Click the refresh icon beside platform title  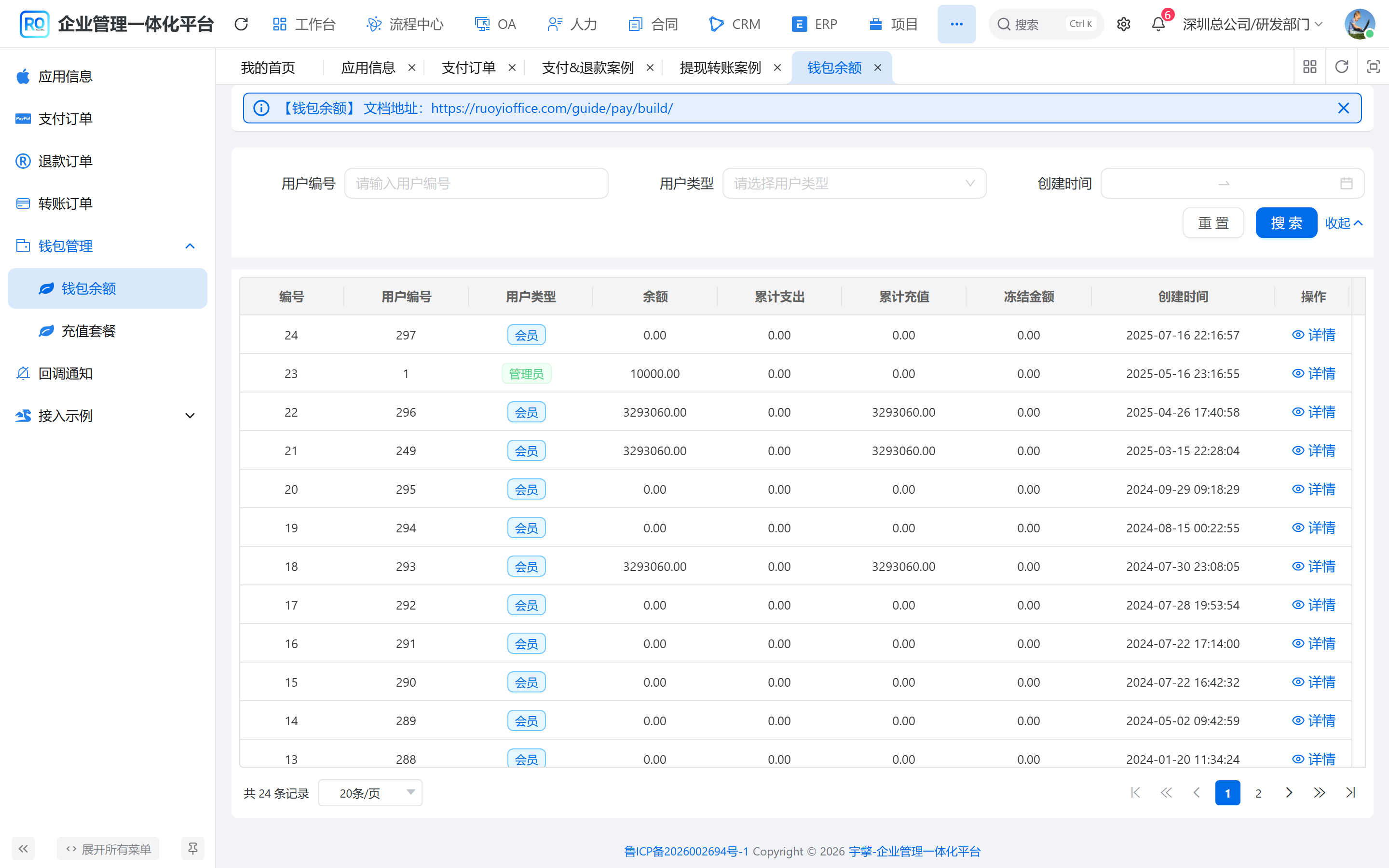(x=241, y=24)
